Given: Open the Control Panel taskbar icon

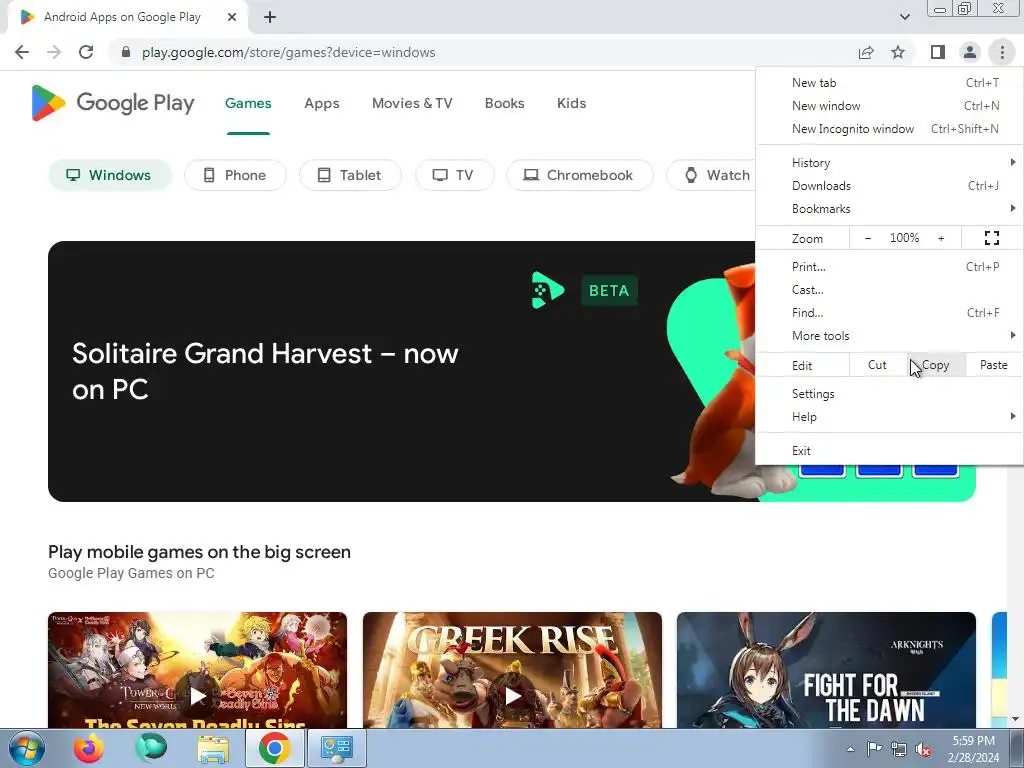Looking at the screenshot, I should (336, 748).
